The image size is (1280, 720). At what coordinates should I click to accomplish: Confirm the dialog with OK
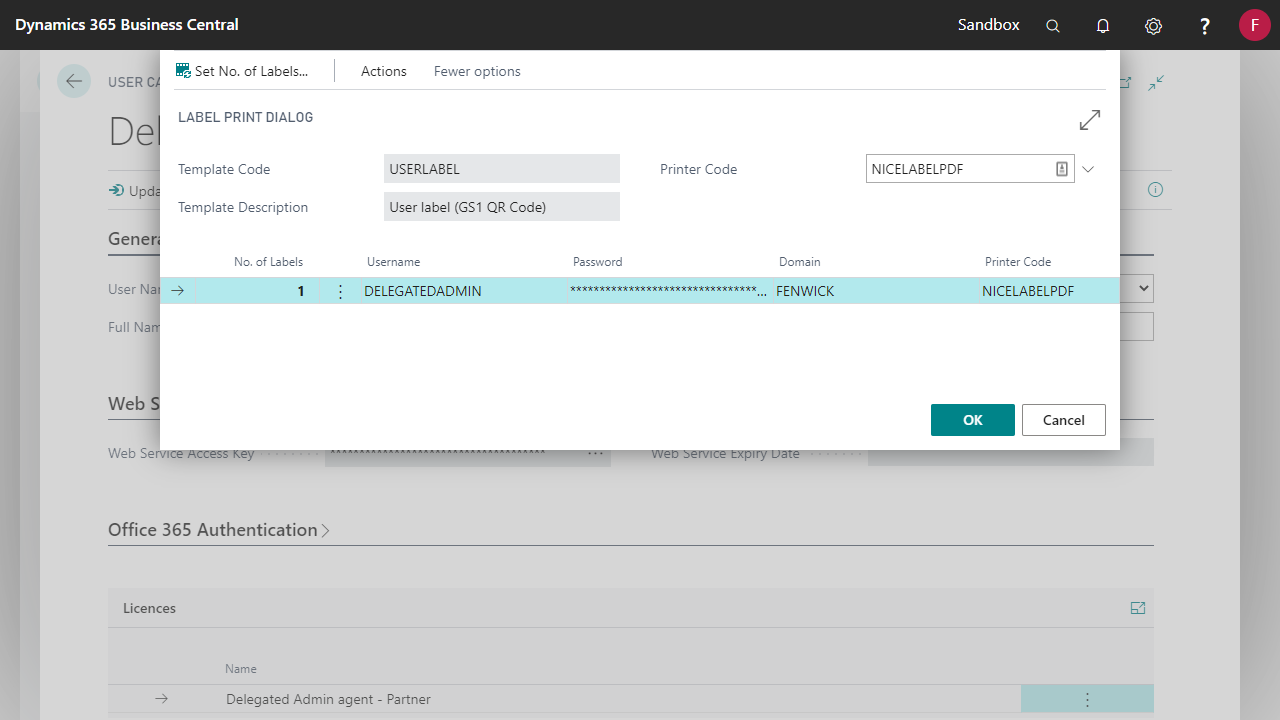point(973,420)
